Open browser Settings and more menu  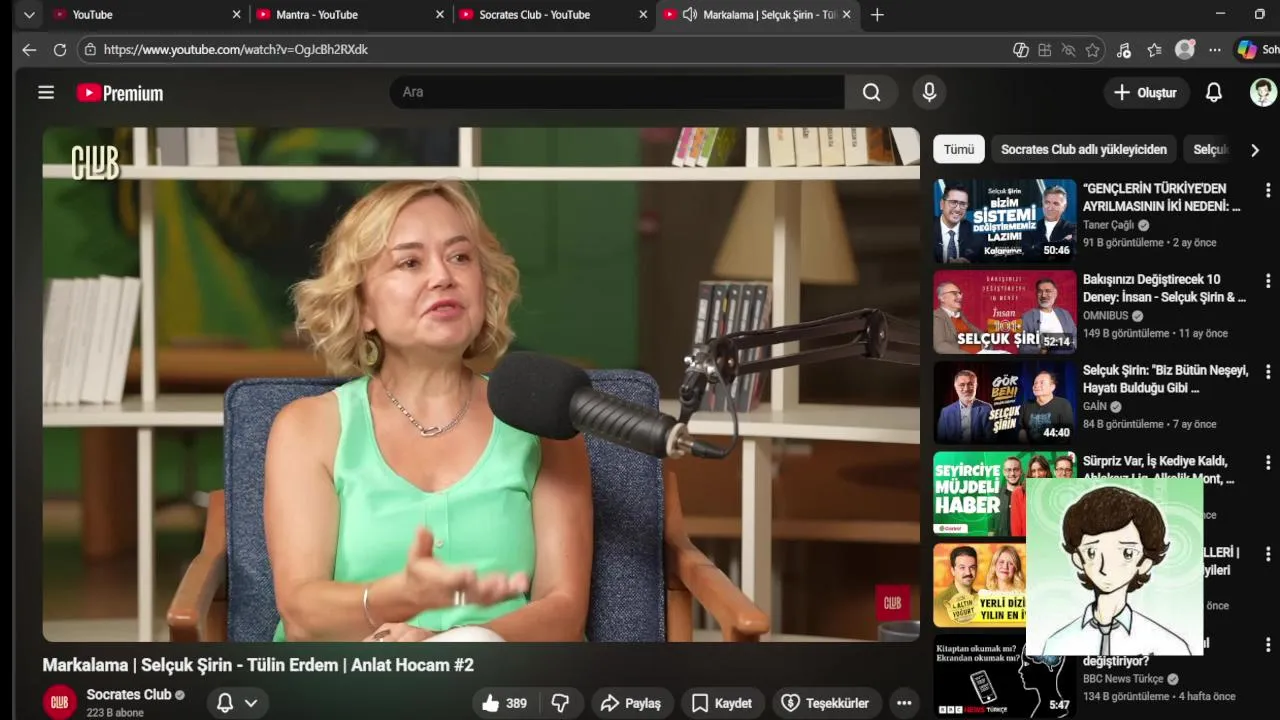coord(1214,50)
